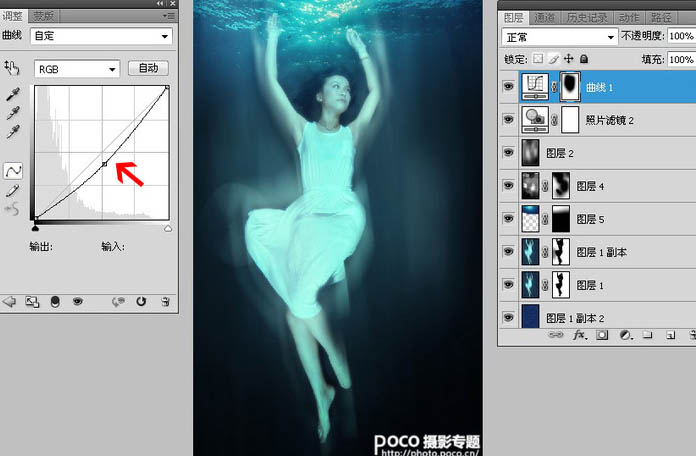This screenshot has height=456, width=696.
Task: Pick the white point eyedropper in Curves
Action: click(x=13, y=132)
